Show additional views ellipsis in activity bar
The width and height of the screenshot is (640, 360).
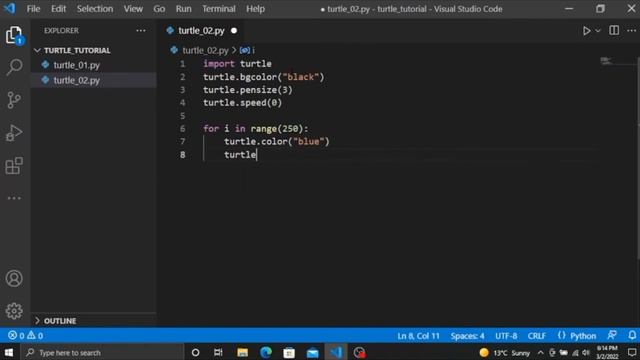14,198
